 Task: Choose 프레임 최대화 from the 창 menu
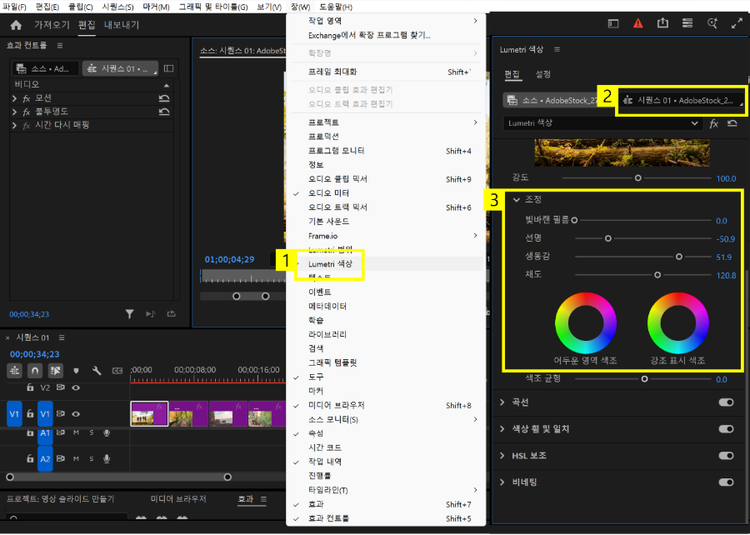[x=386, y=72]
